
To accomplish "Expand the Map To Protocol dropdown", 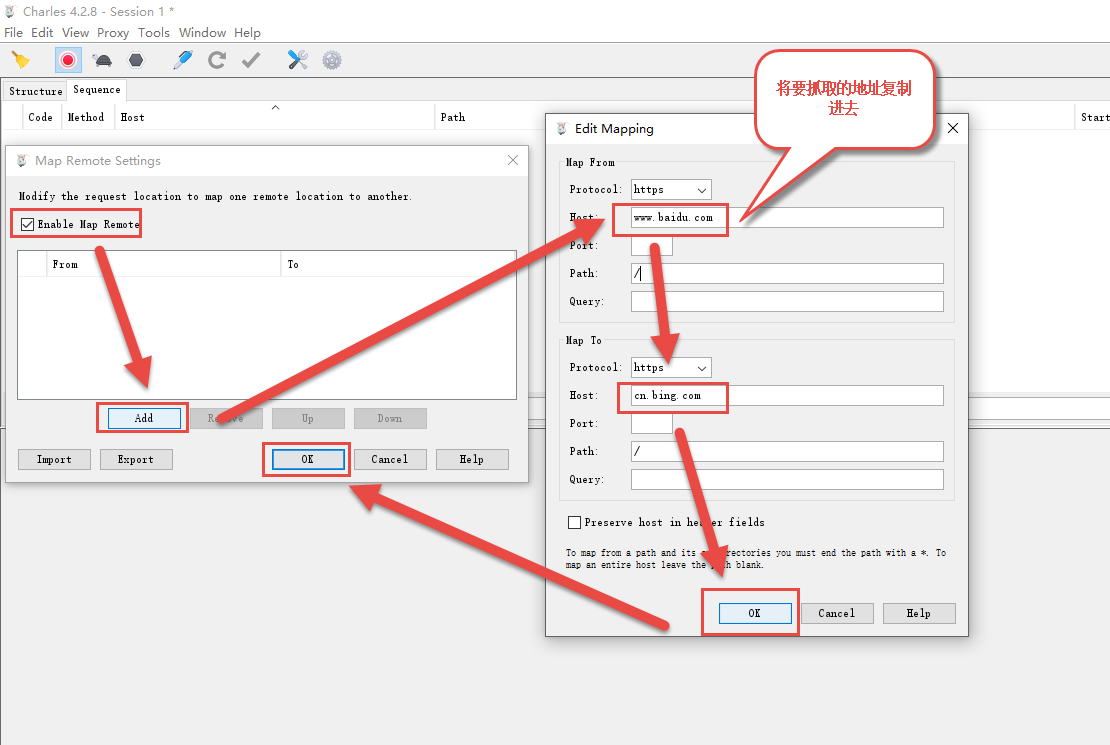I will point(671,367).
